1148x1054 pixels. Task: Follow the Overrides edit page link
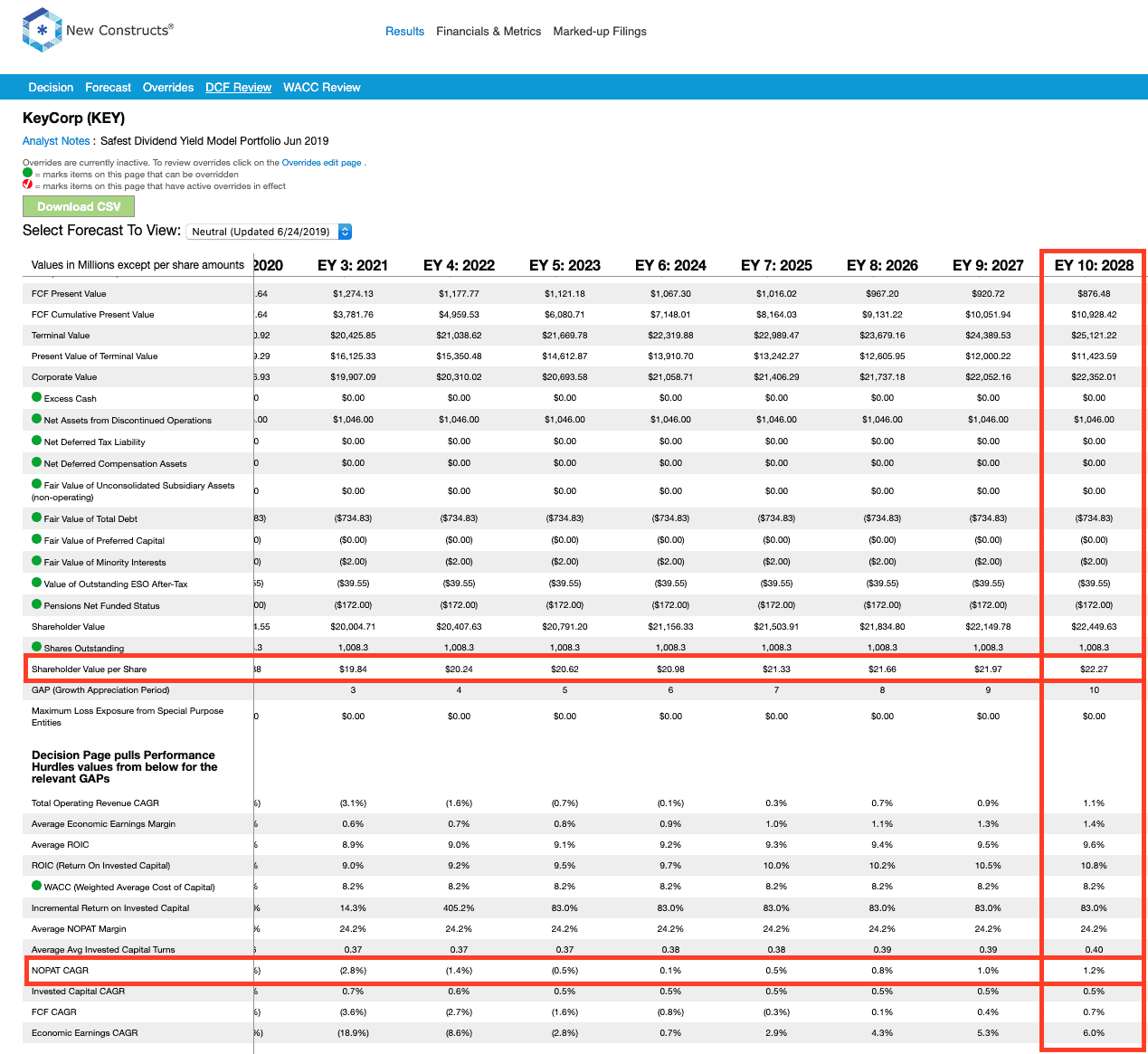(x=321, y=163)
